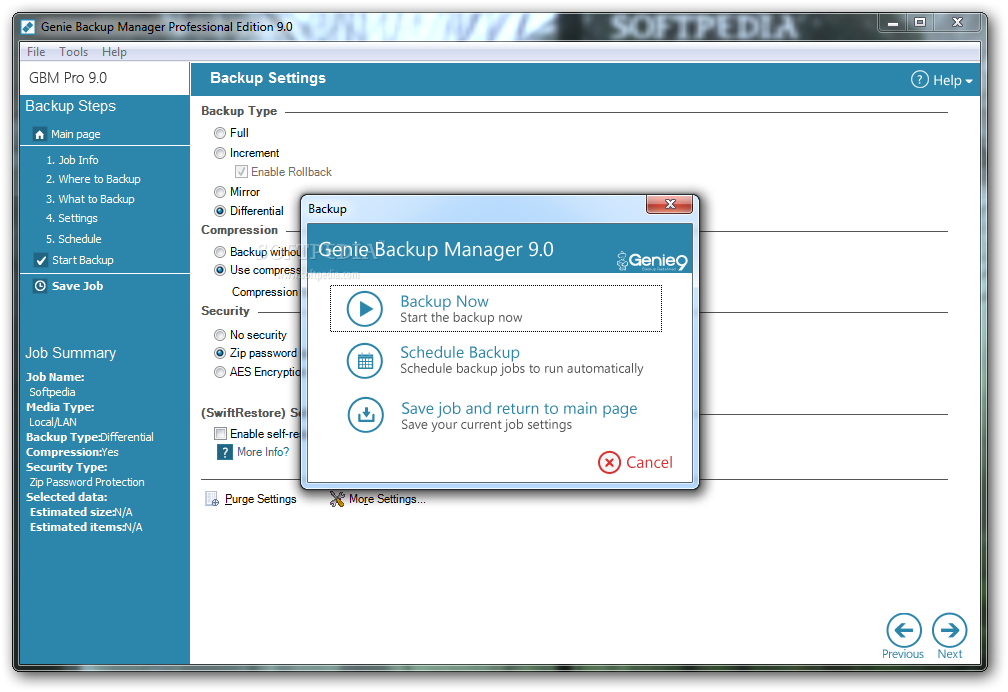Select the Increment backup type

pos(220,153)
